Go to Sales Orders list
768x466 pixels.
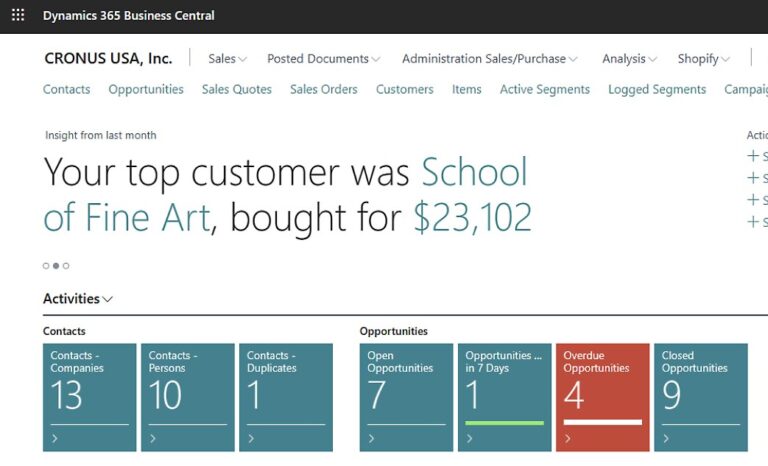pos(324,89)
